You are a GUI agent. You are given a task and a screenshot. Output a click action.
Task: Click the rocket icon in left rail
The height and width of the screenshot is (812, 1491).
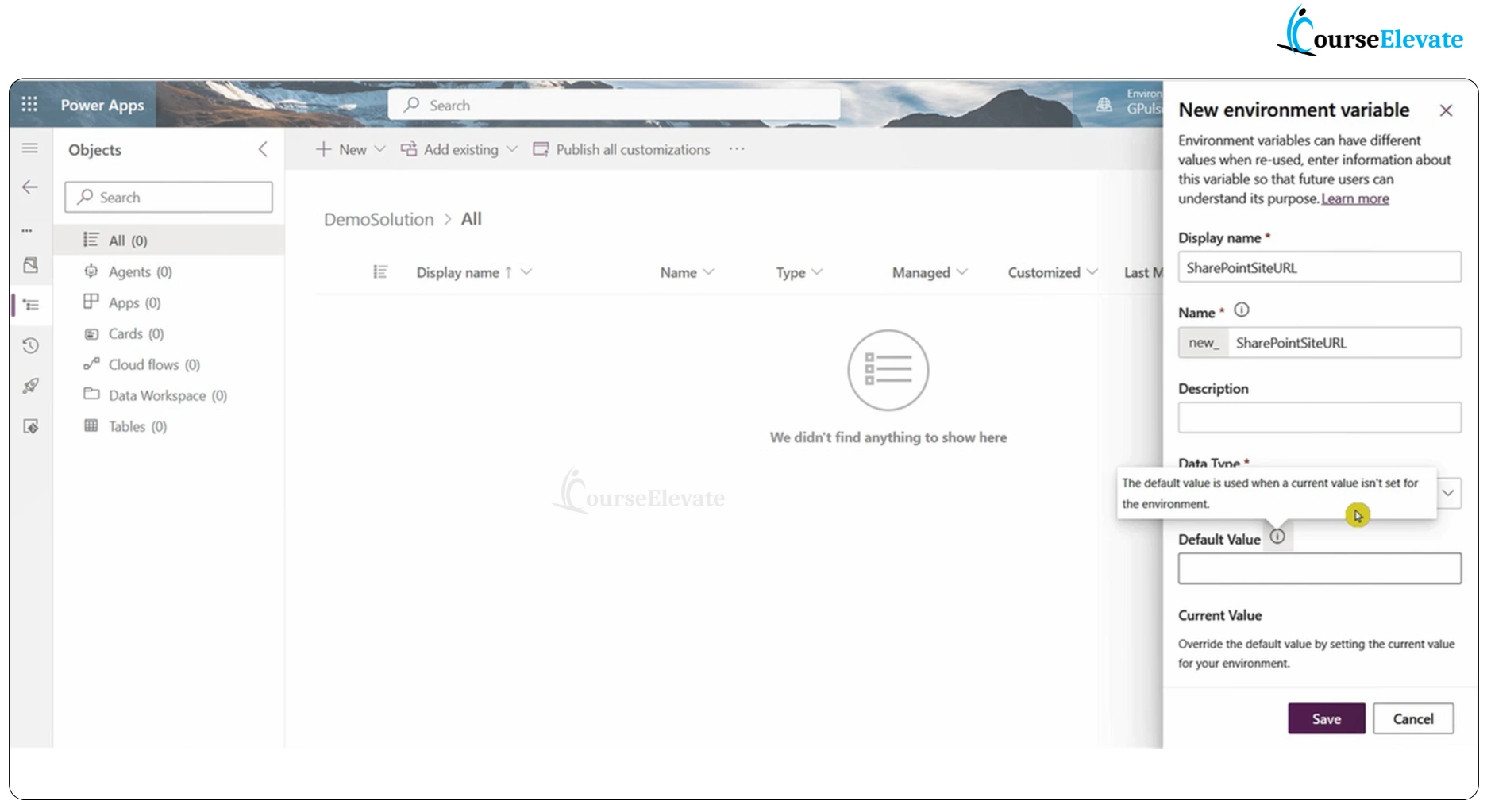coord(30,386)
